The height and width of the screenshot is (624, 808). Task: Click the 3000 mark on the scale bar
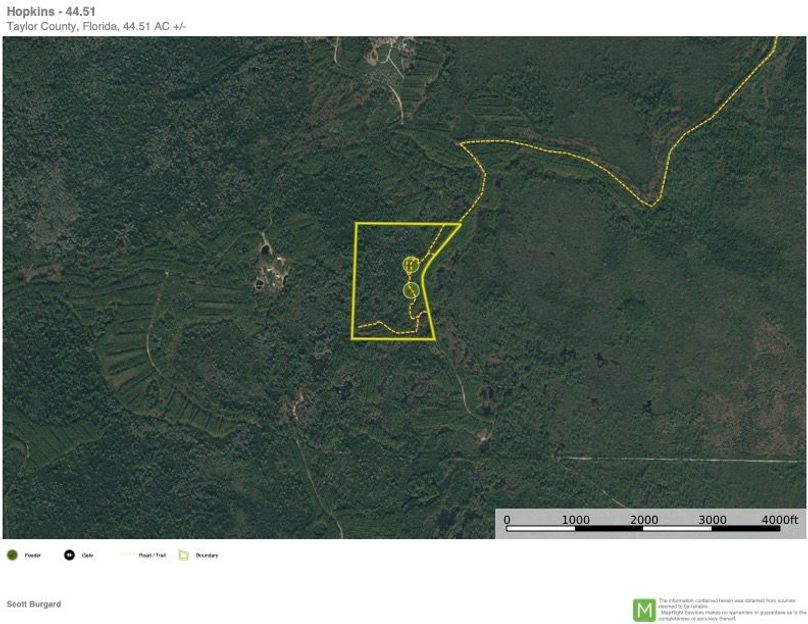coord(711,520)
